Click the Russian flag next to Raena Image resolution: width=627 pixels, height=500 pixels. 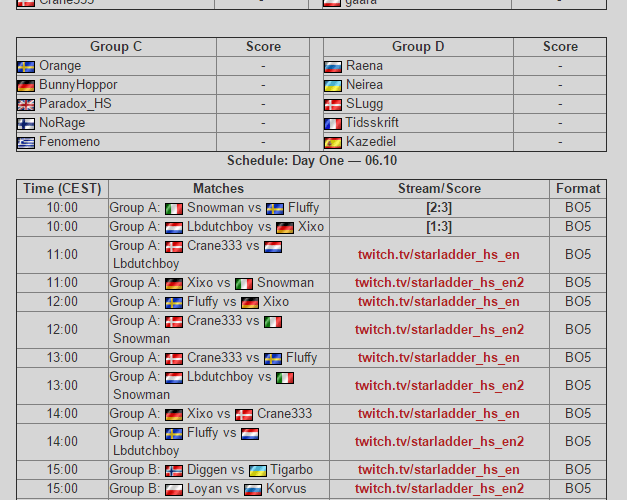pos(333,66)
